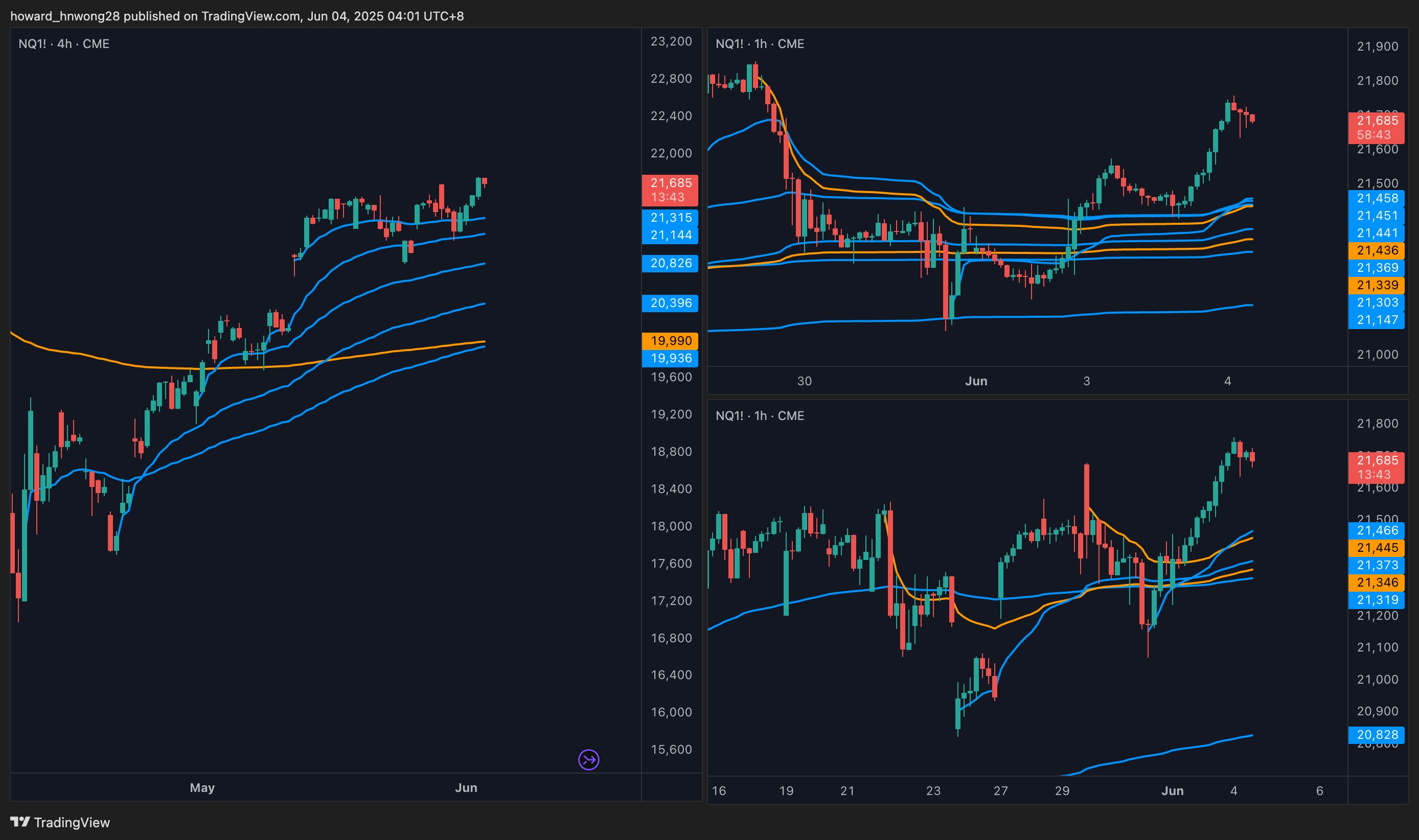Click the orange 19,990 price label
1419x840 pixels.
tap(670, 341)
